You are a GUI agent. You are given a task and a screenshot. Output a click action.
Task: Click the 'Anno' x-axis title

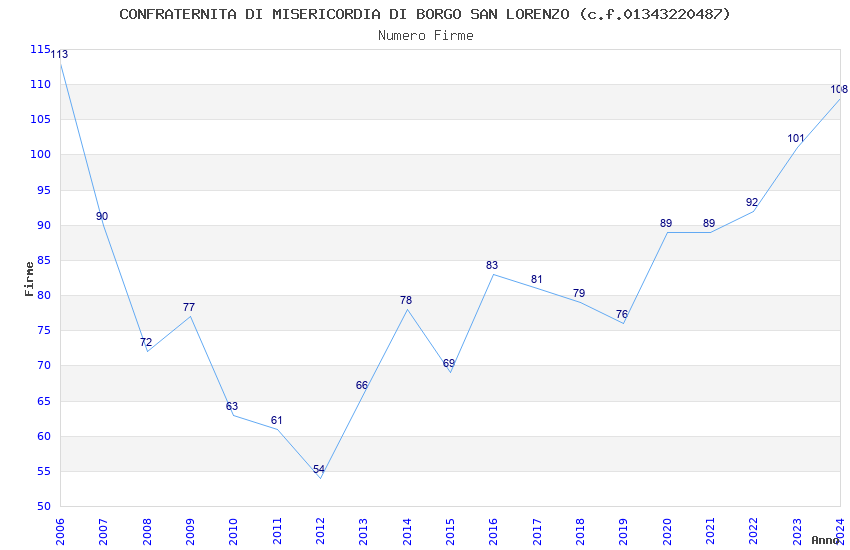coord(825,540)
